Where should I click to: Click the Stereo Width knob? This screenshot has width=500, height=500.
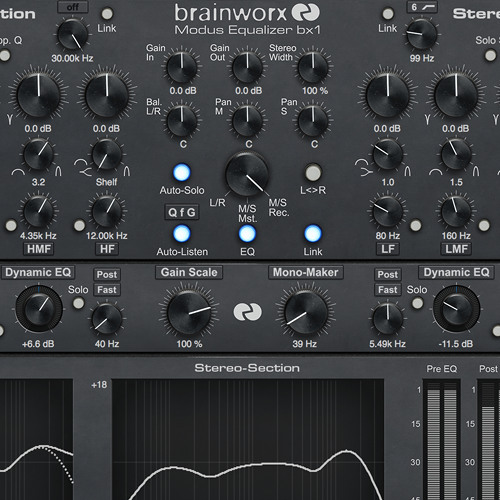(x=313, y=68)
